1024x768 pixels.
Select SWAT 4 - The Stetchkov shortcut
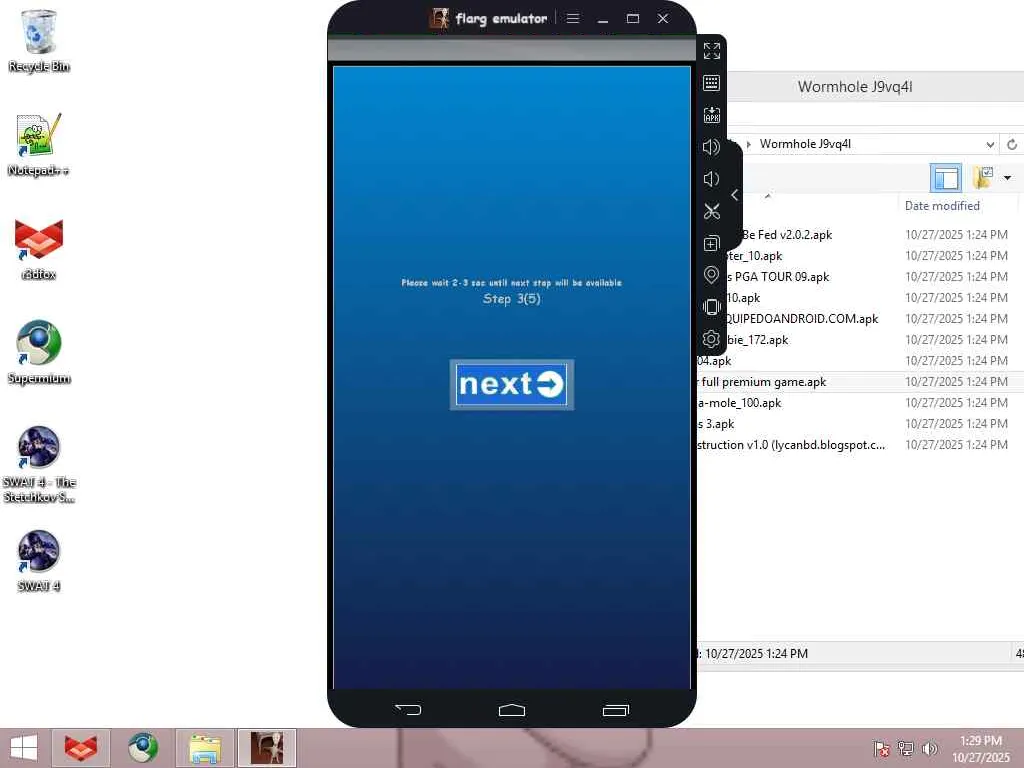coord(39,464)
